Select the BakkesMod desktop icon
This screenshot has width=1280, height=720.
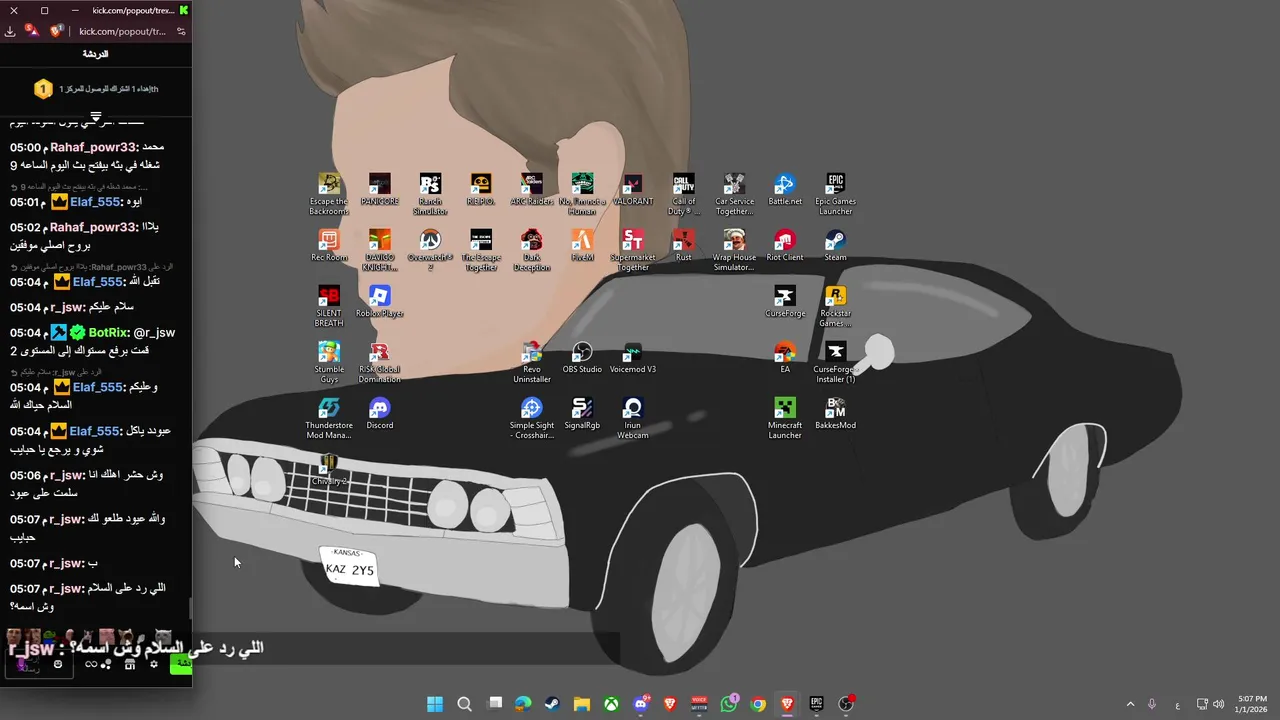click(x=836, y=414)
